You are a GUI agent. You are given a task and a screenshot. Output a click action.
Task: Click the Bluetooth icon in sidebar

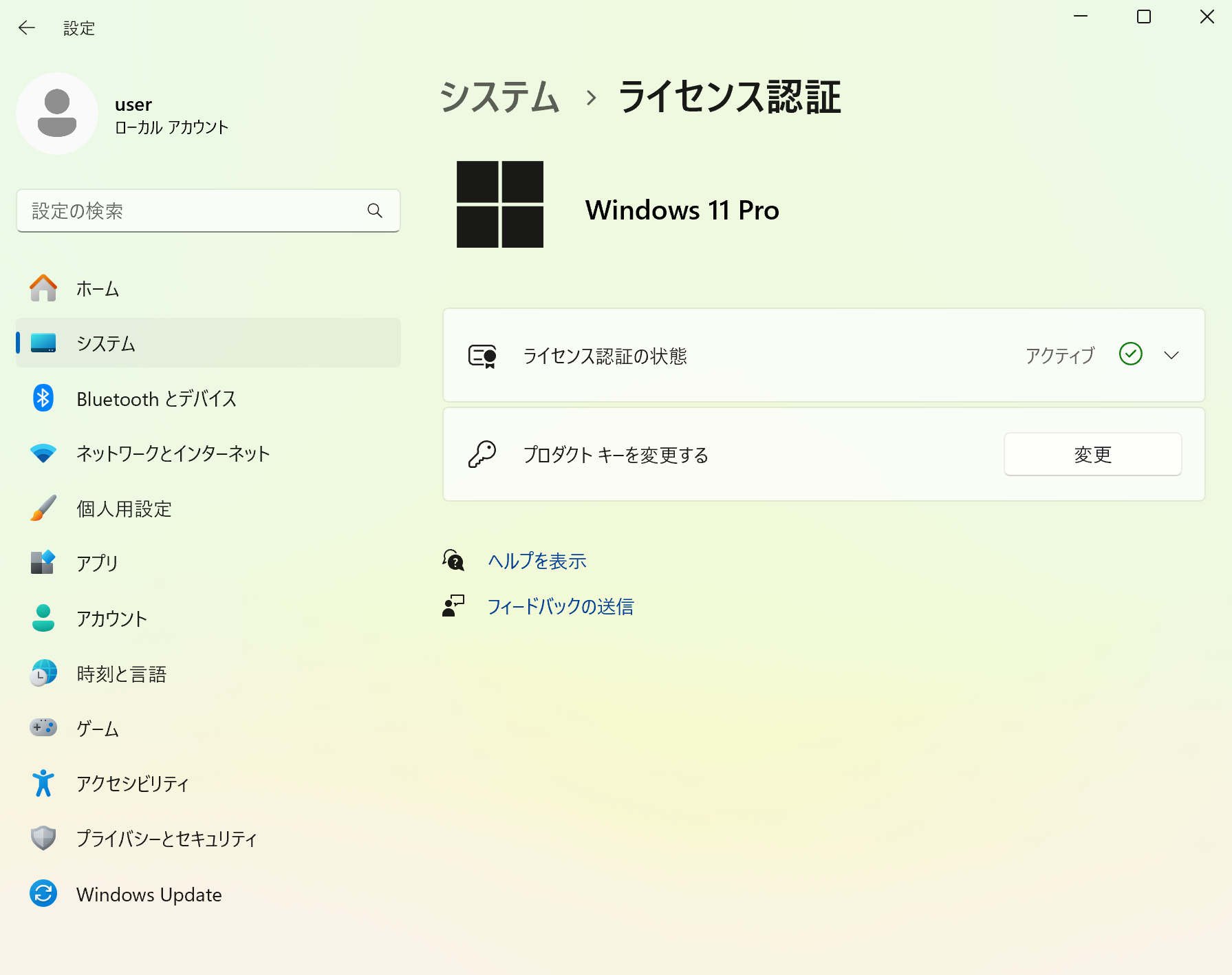coord(43,398)
